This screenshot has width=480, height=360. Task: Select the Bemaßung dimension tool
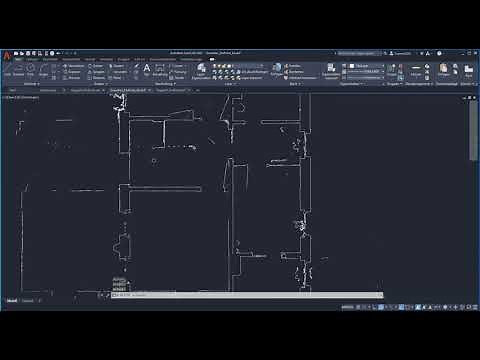160,70
